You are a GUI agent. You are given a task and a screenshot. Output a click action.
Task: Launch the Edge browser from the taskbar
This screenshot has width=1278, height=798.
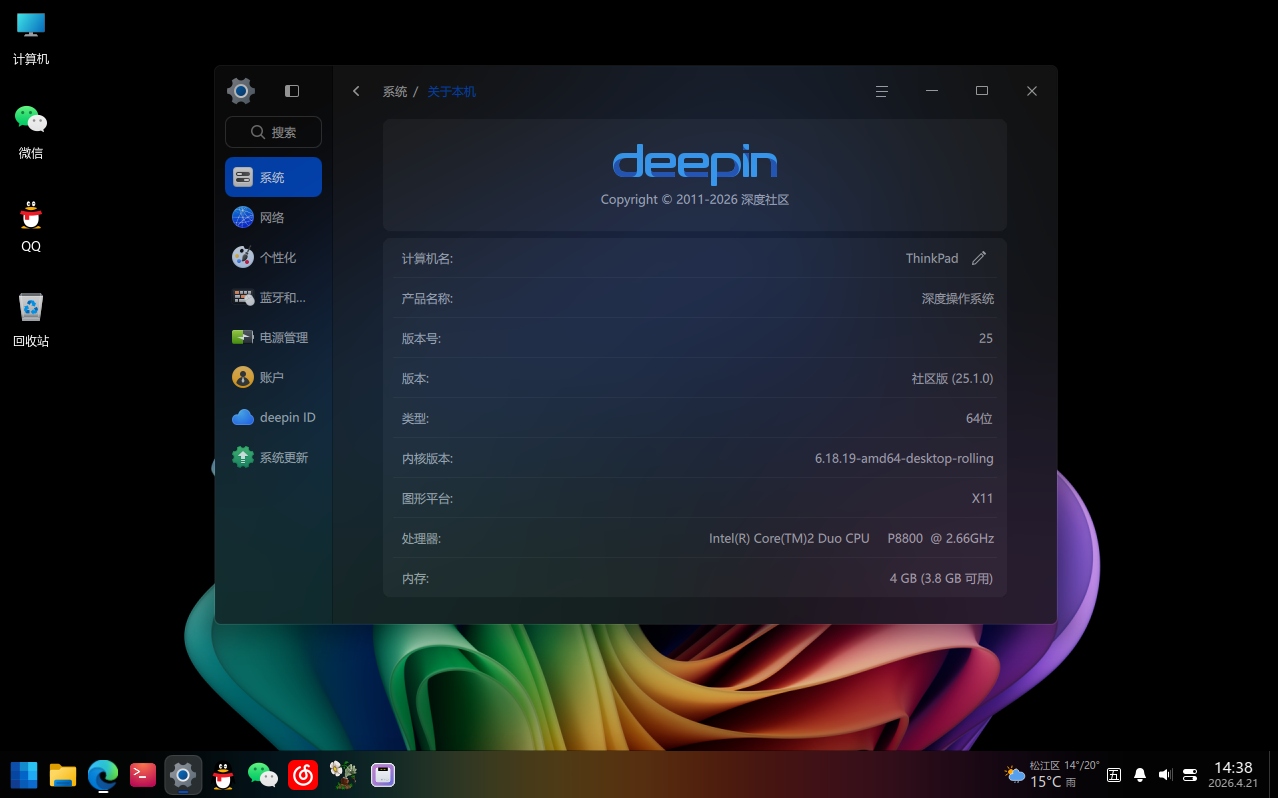(x=103, y=775)
